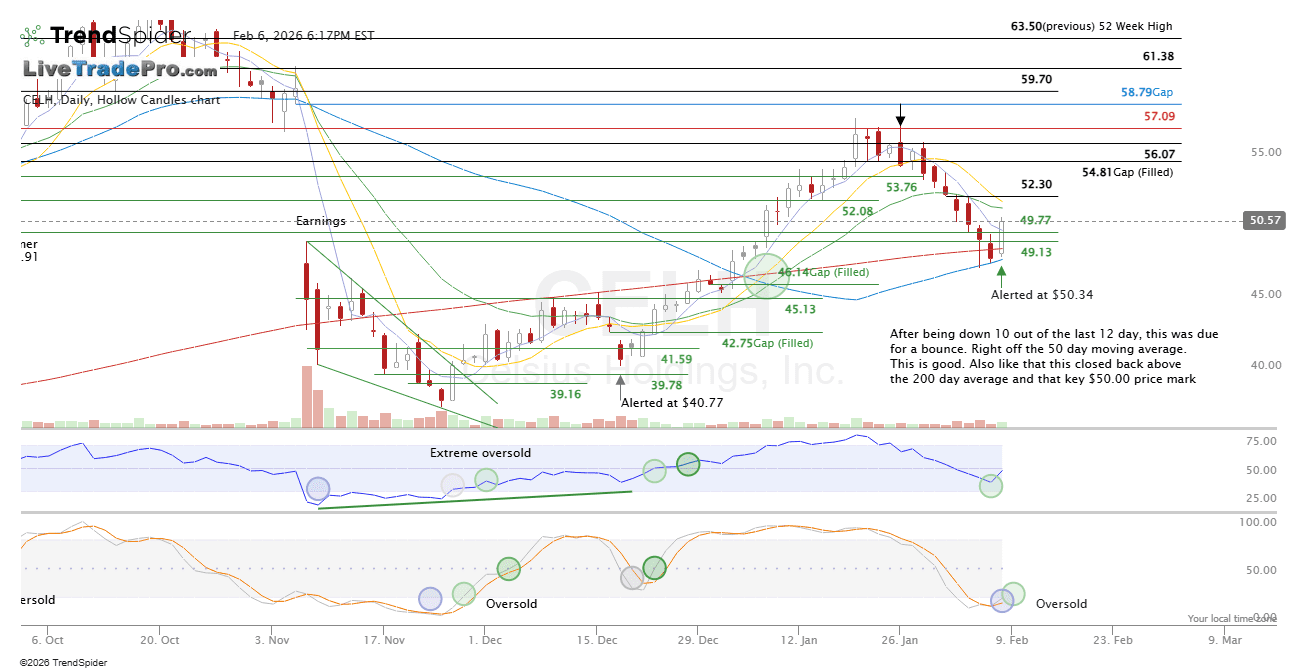Click the blue stochastic circle near 9 Feb
Screen dimensions: 1307x672
tap(1002, 599)
